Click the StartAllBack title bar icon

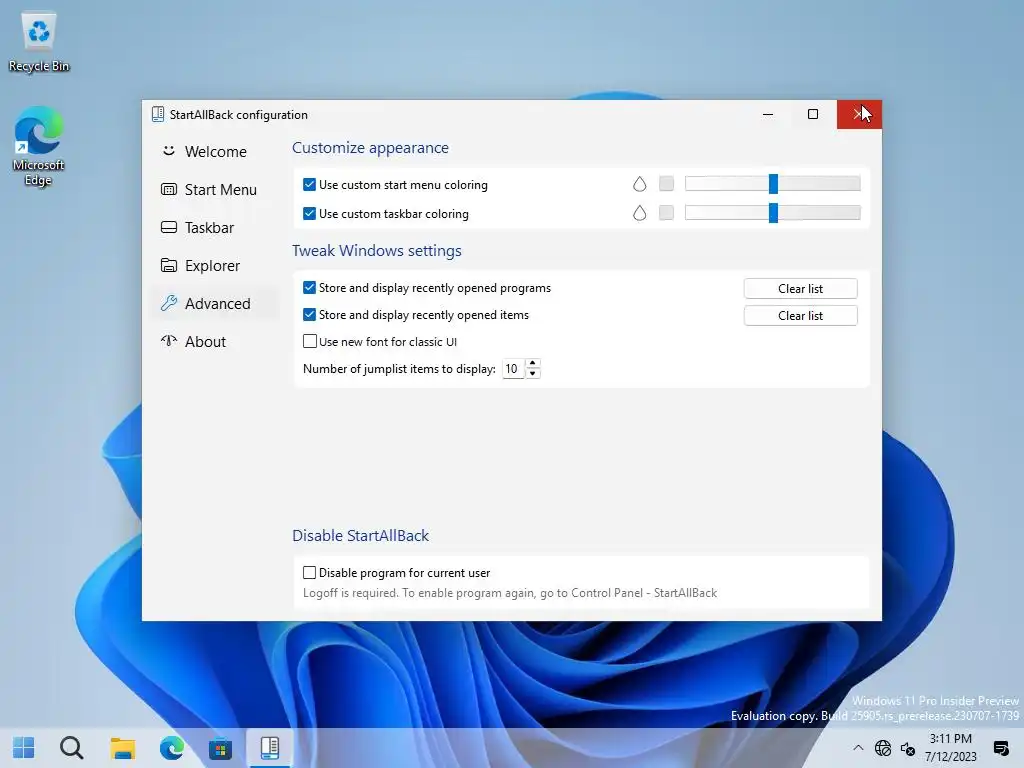[x=157, y=114]
